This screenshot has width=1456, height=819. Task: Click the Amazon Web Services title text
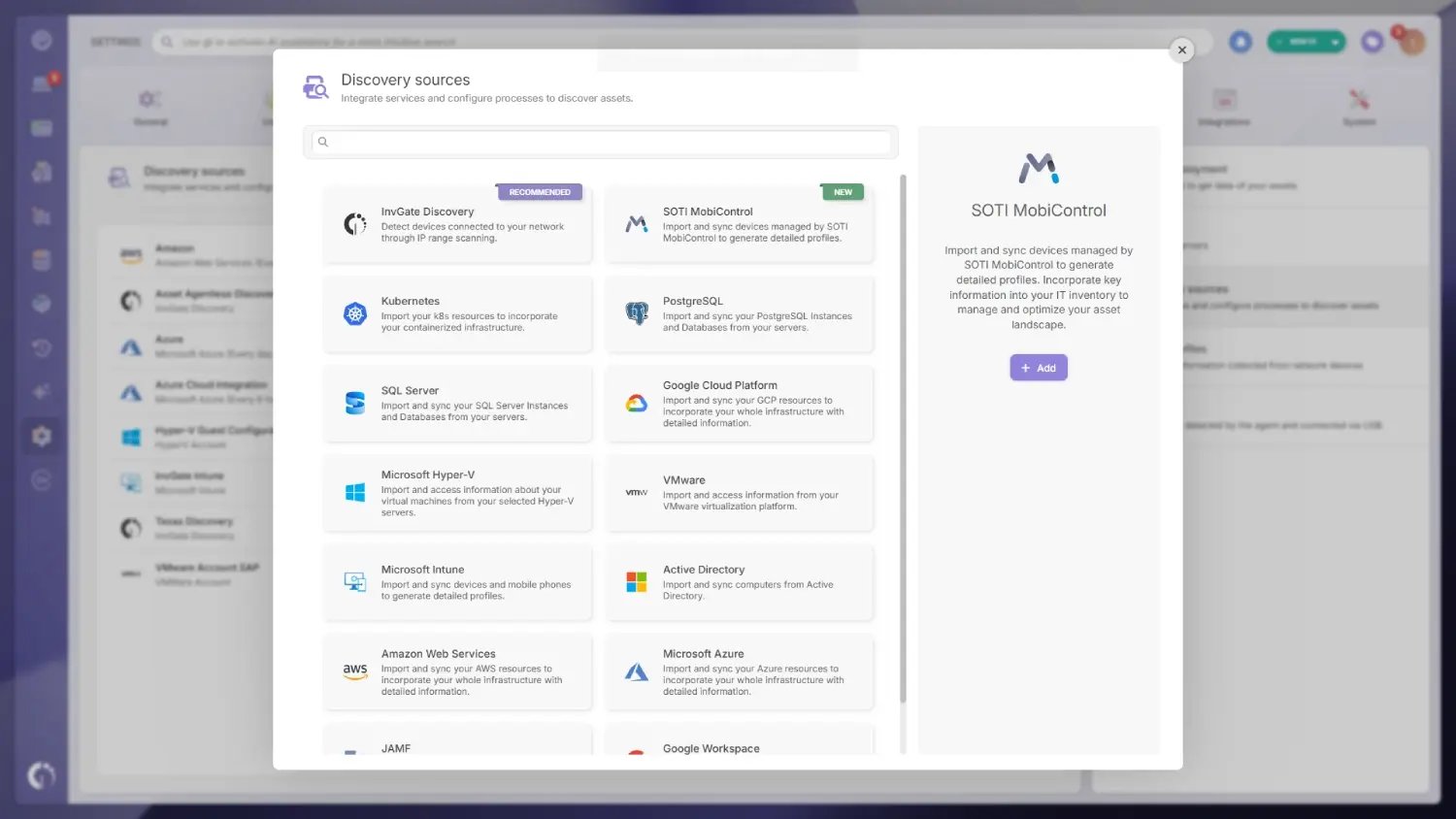(439, 654)
